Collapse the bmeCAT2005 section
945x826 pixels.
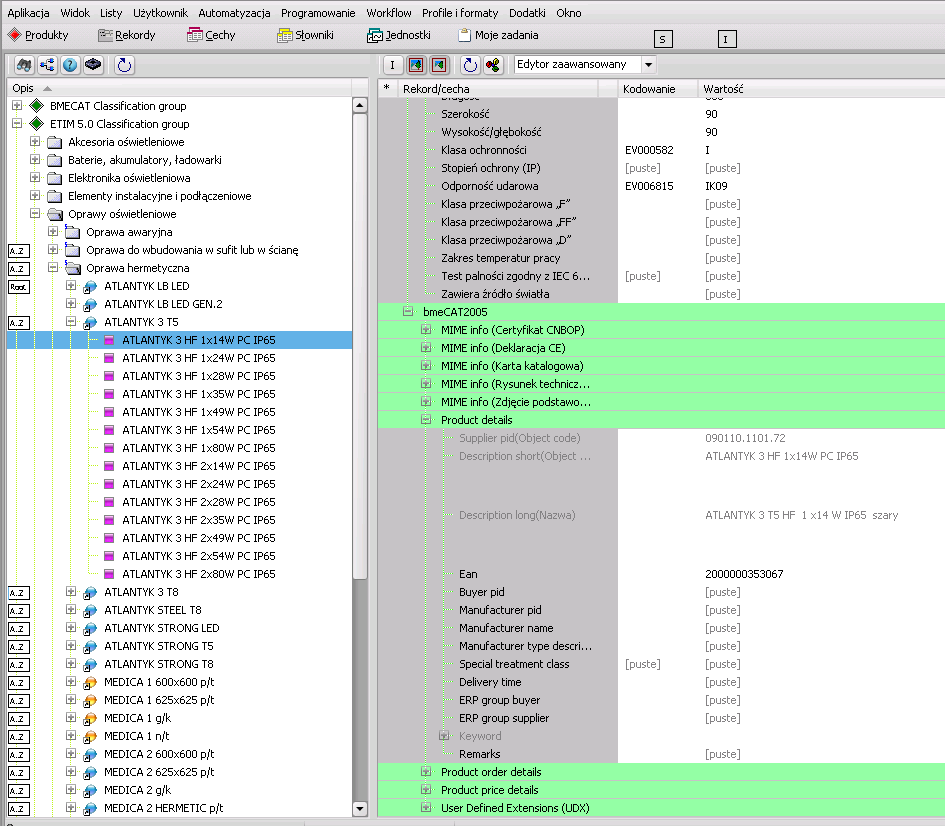[x=408, y=311]
